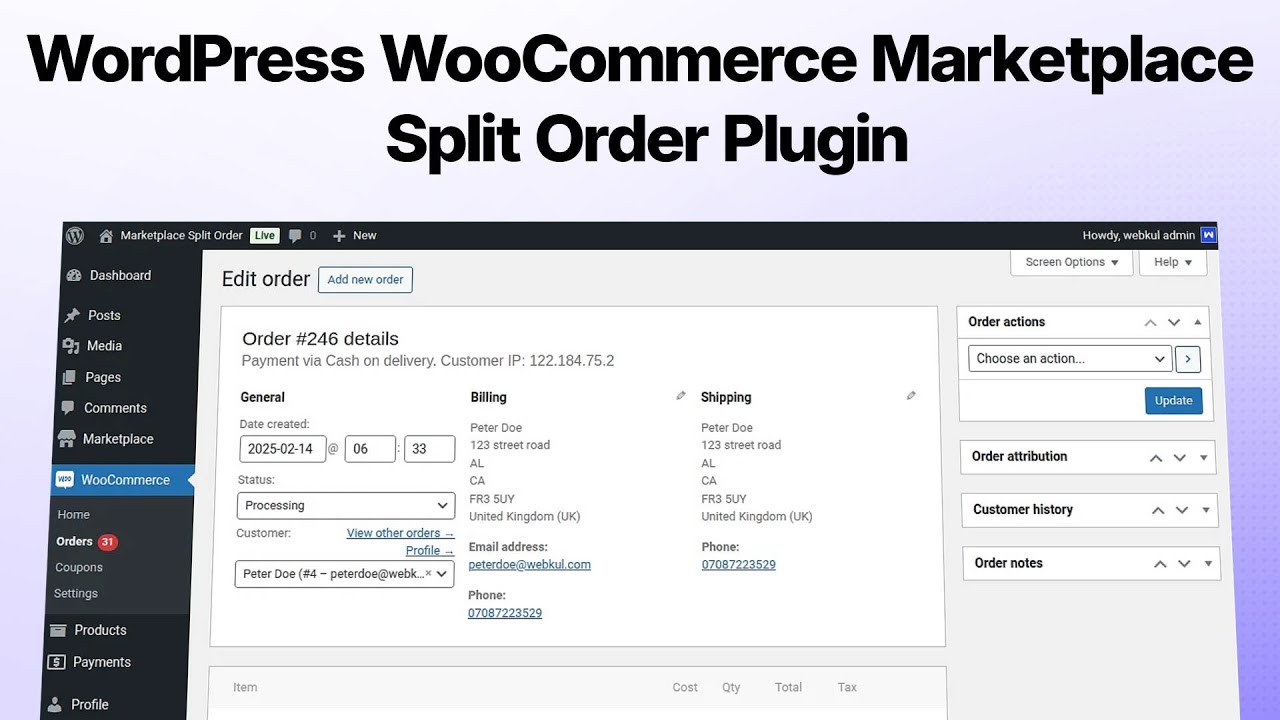The height and width of the screenshot is (720, 1280).
Task: Open WooCommerce Home submenu
Action: (x=74, y=515)
